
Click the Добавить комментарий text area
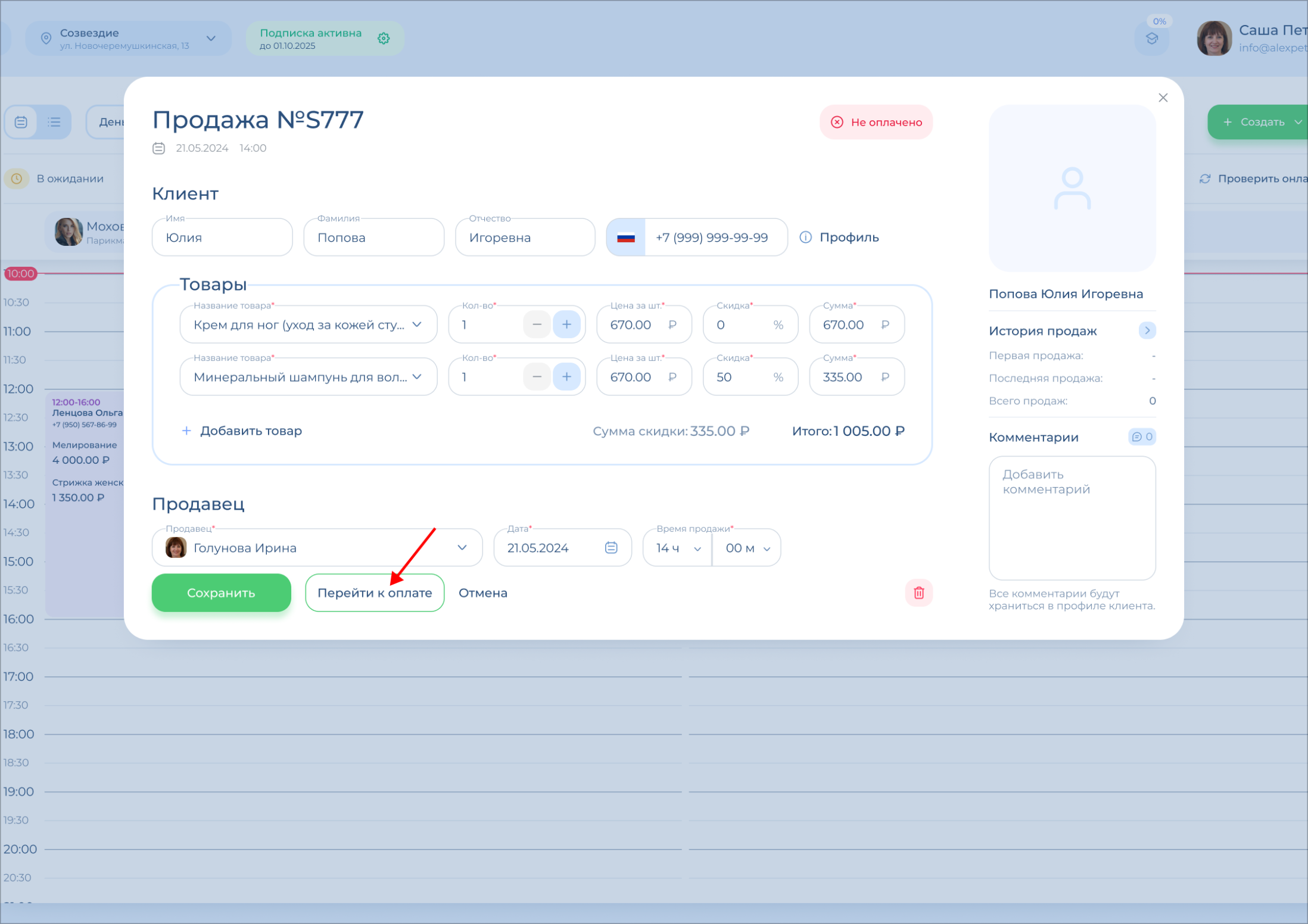click(1072, 518)
